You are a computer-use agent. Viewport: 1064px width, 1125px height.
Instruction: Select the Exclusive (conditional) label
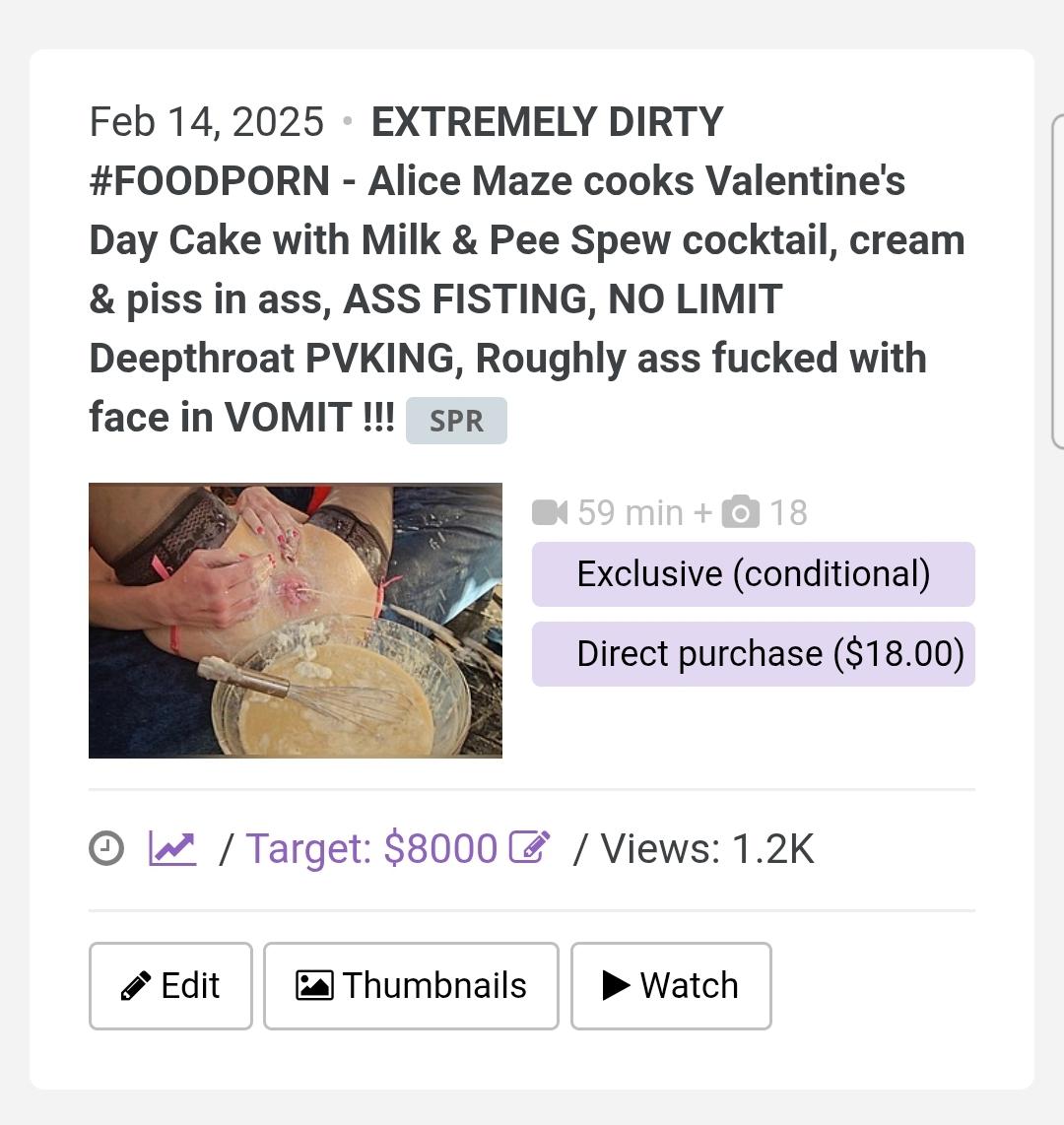click(x=753, y=573)
